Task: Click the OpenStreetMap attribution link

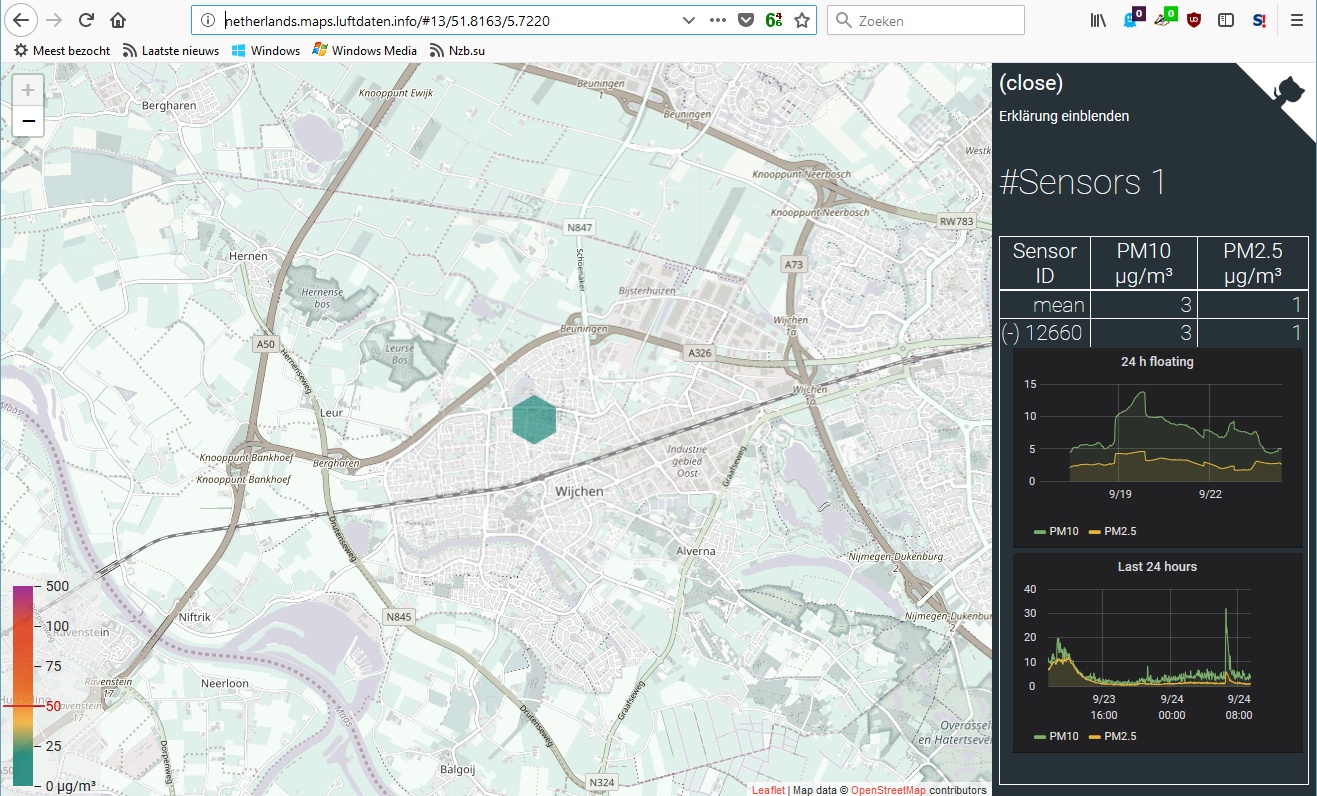Action: 888,790
